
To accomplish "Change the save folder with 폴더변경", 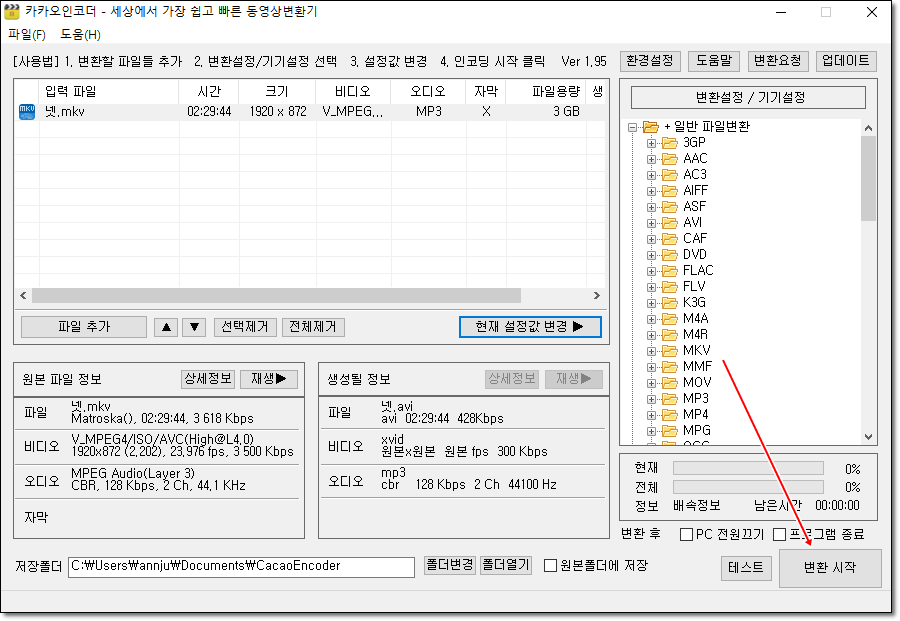I will (x=449, y=565).
